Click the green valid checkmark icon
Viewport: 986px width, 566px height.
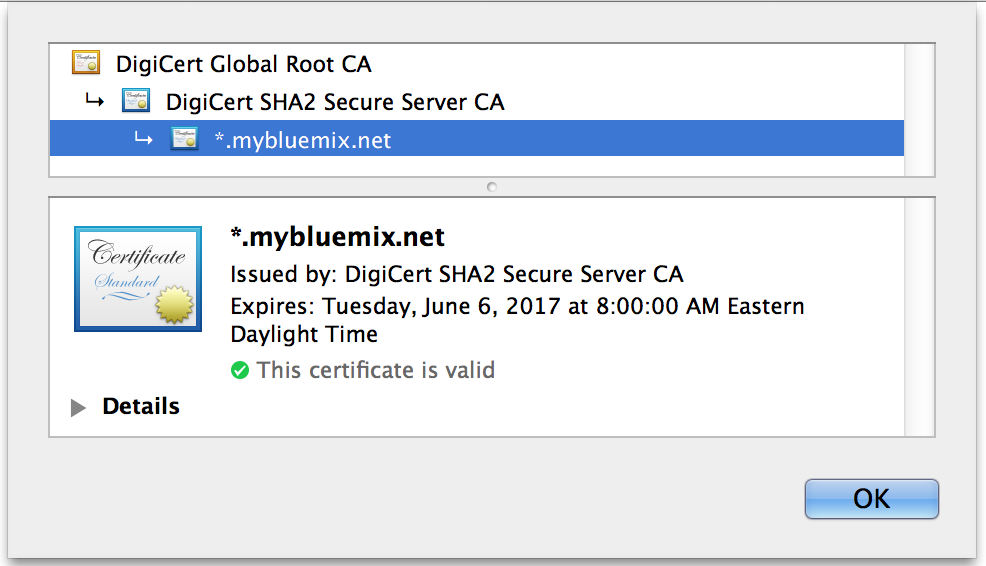point(240,370)
